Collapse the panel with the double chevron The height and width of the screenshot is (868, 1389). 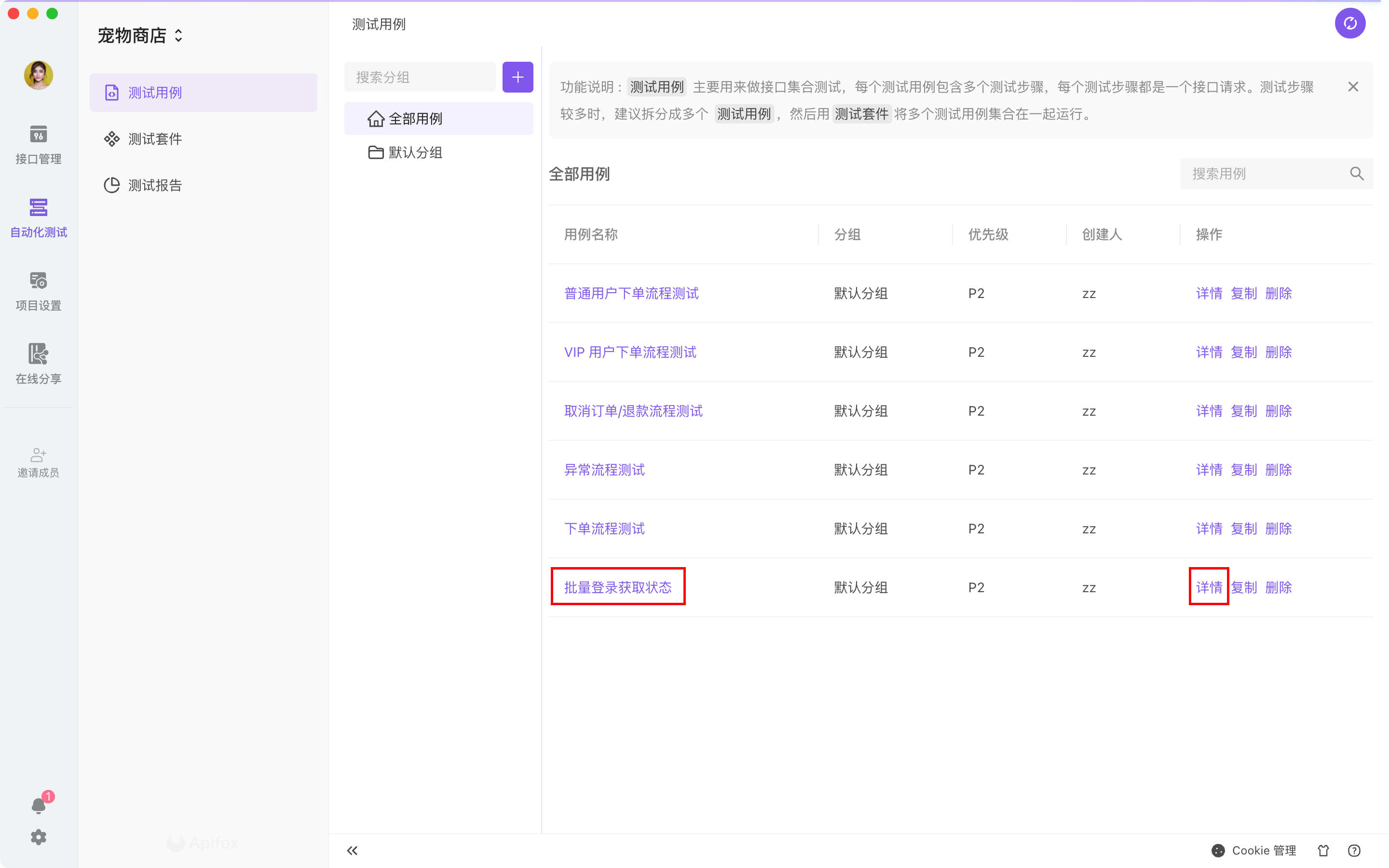[x=352, y=850]
